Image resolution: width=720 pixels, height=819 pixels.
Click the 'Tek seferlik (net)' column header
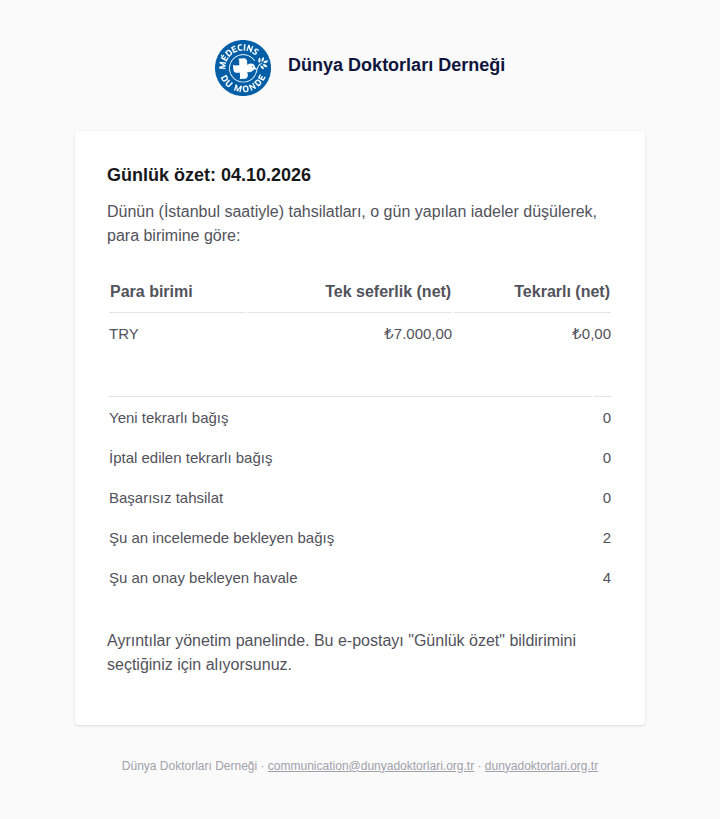point(388,291)
